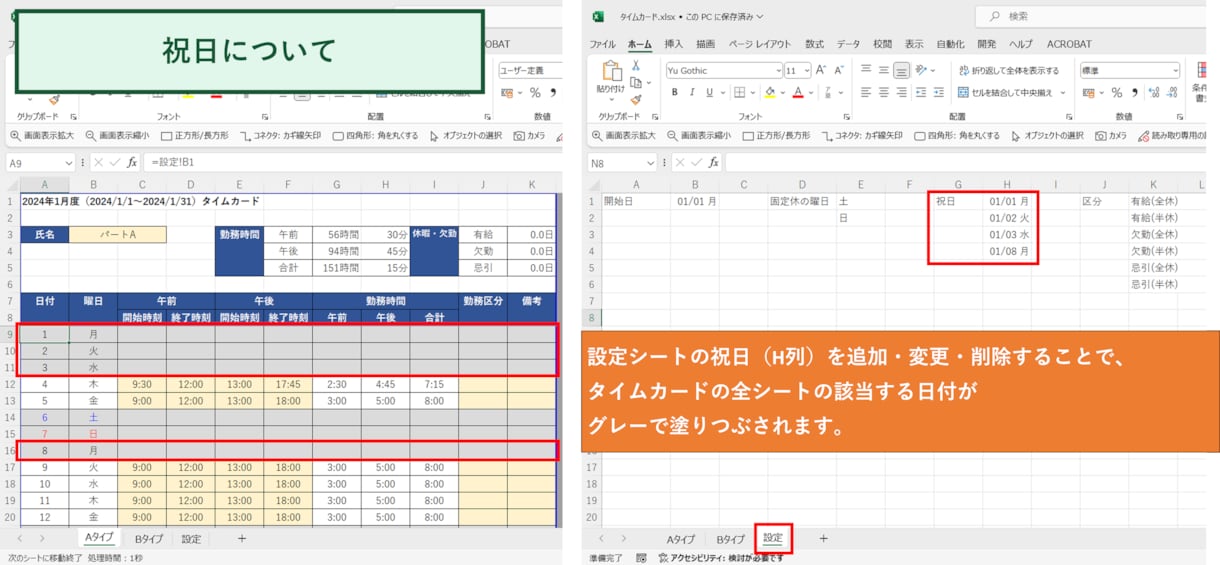Image resolution: width=1220 pixels, height=565 pixels.
Task: Open セルを結合して中央揃え dropdown arrow
Action: 1063,92
